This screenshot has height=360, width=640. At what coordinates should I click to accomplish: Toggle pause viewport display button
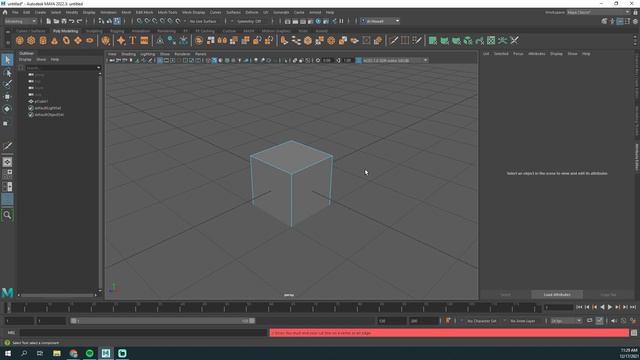pos(341,21)
